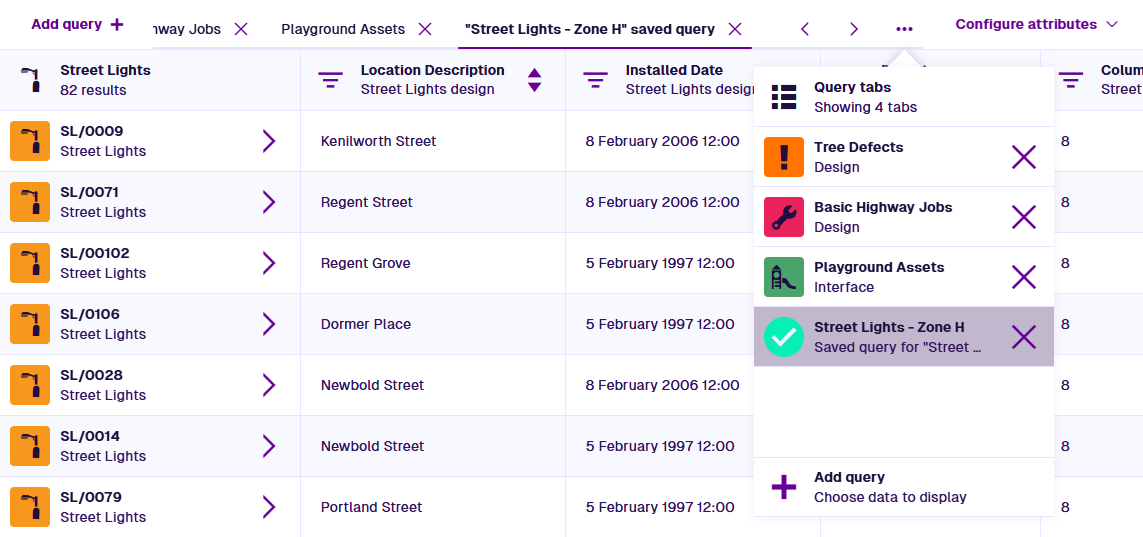Image resolution: width=1143 pixels, height=537 pixels.
Task: Expand the Configure attributes dropdown
Action: point(1038,24)
